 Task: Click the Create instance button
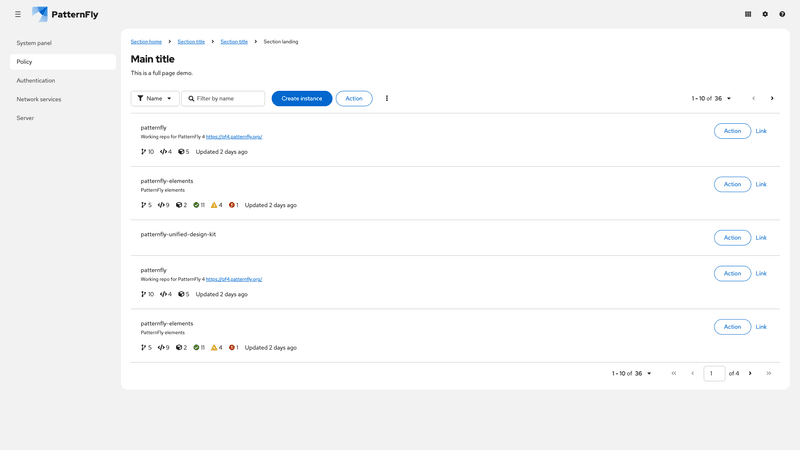pos(302,99)
